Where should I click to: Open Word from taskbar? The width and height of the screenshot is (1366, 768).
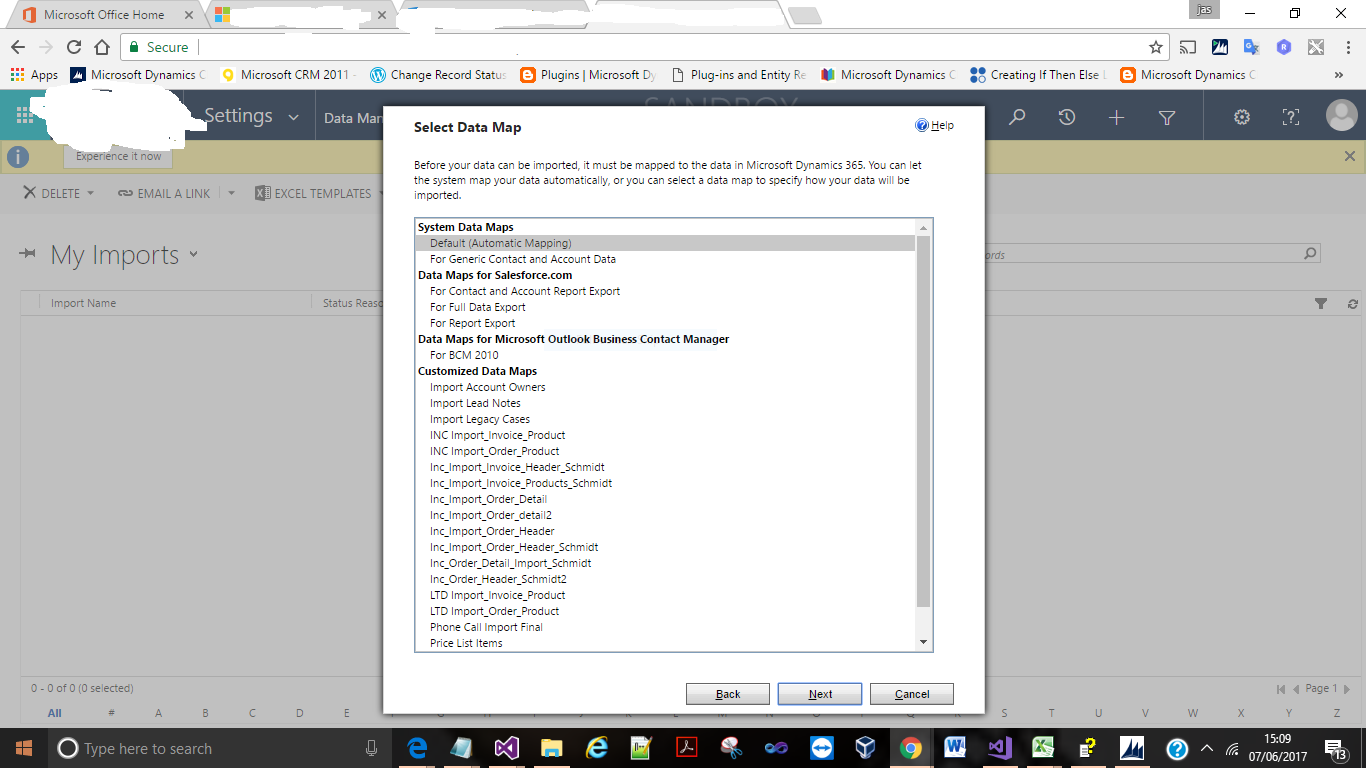click(954, 748)
